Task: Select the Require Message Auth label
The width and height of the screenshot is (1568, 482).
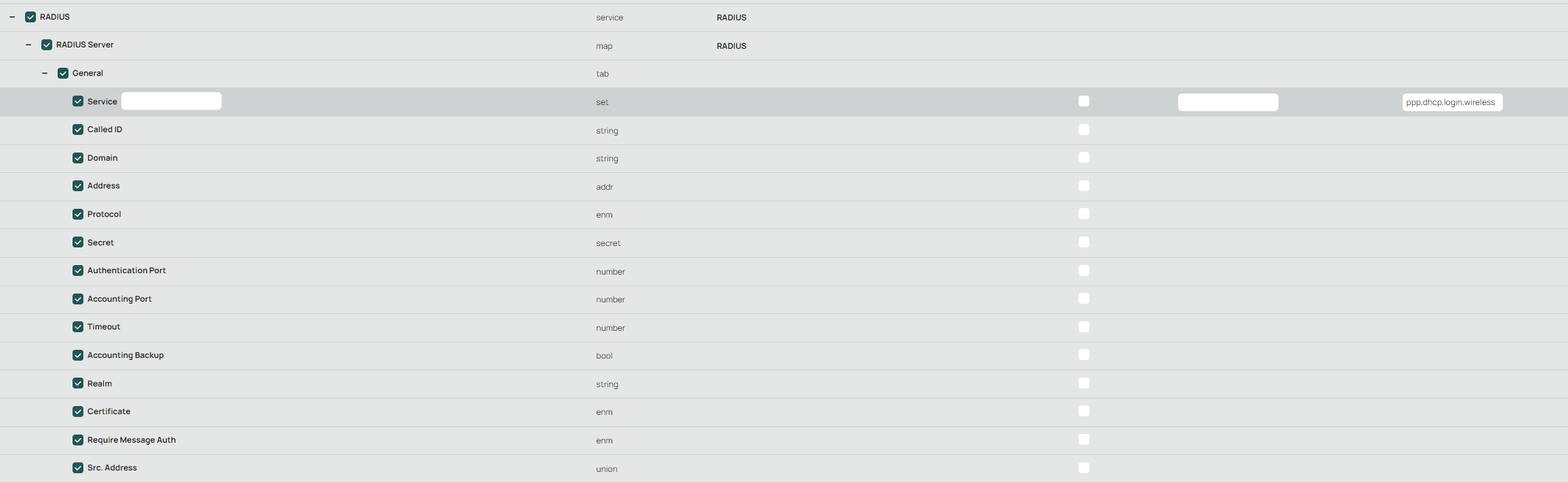Action: [x=132, y=440]
